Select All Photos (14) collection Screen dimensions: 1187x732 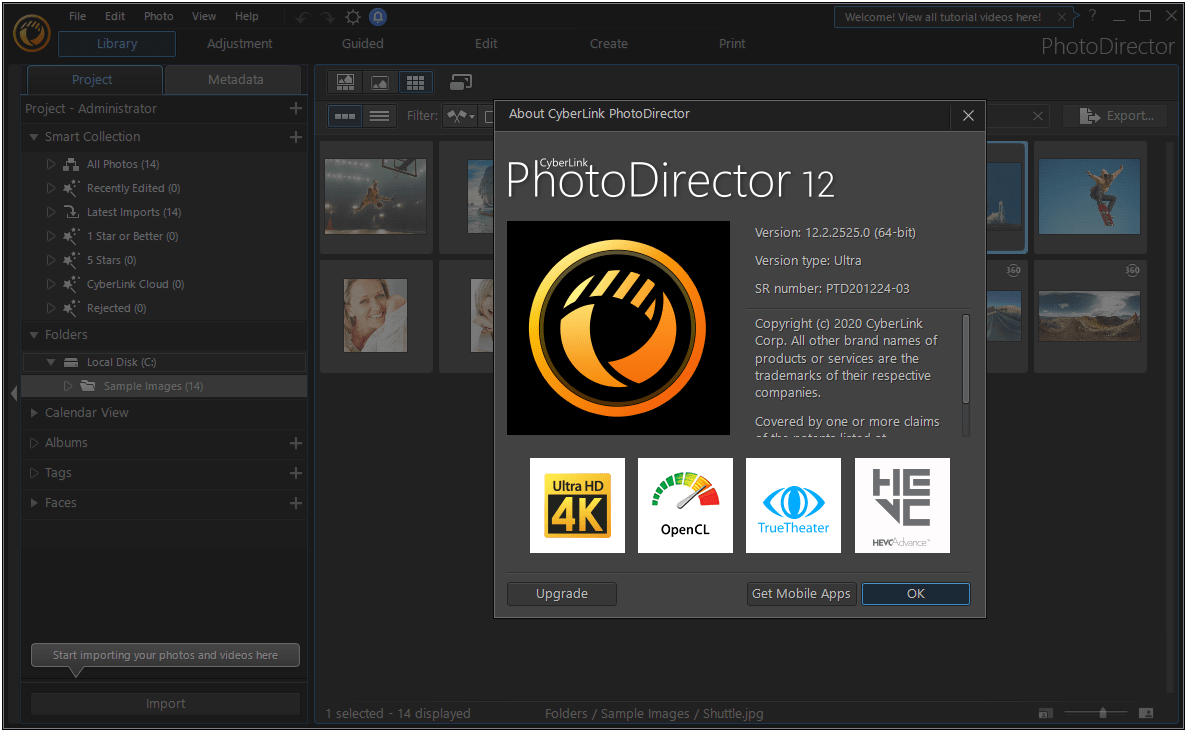(123, 164)
